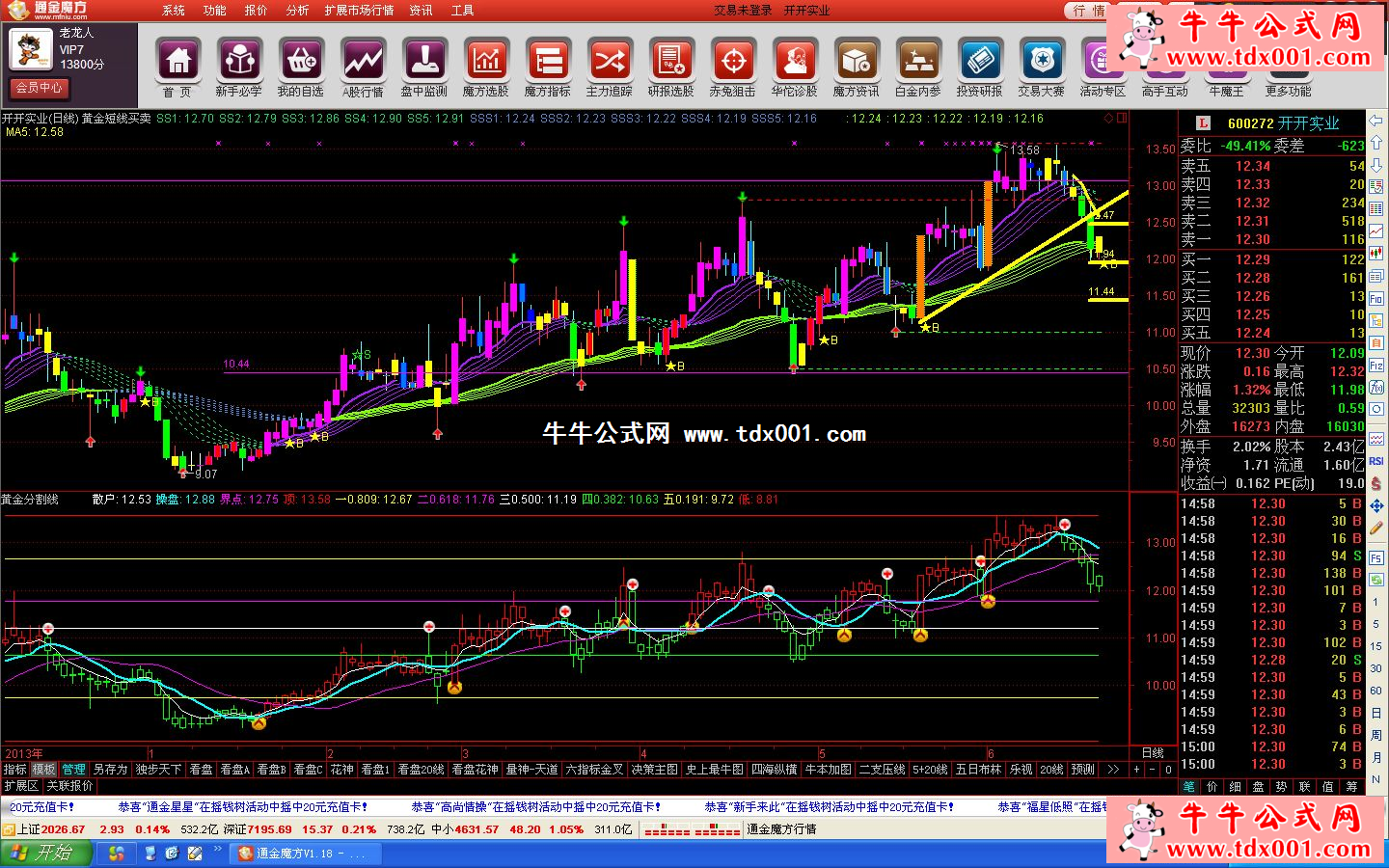
Task: Click the Windows 开始 Start button
Action: [x=46, y=854]
